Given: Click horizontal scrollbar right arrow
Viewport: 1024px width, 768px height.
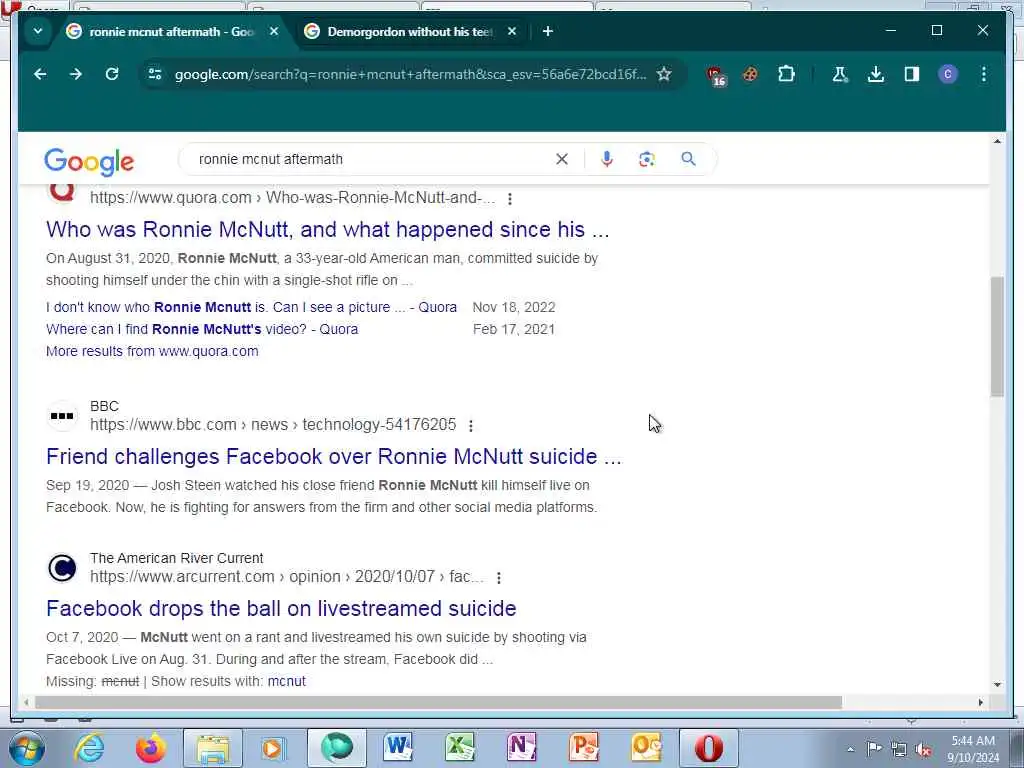Looking at the screenshot, I should (980, 702).
